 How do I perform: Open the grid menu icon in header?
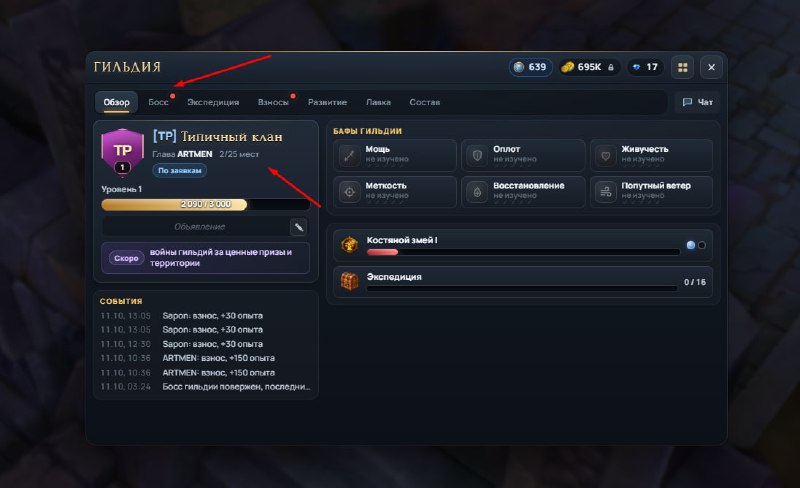(x=682, y=67)
